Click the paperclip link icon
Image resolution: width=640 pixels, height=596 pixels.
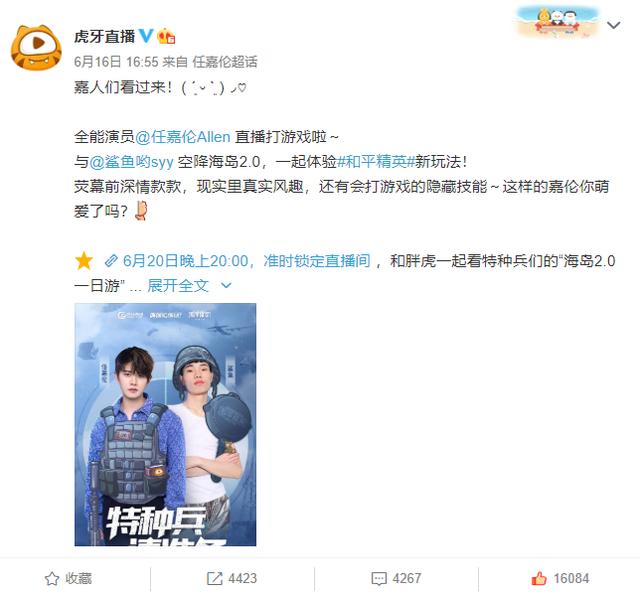111,260
